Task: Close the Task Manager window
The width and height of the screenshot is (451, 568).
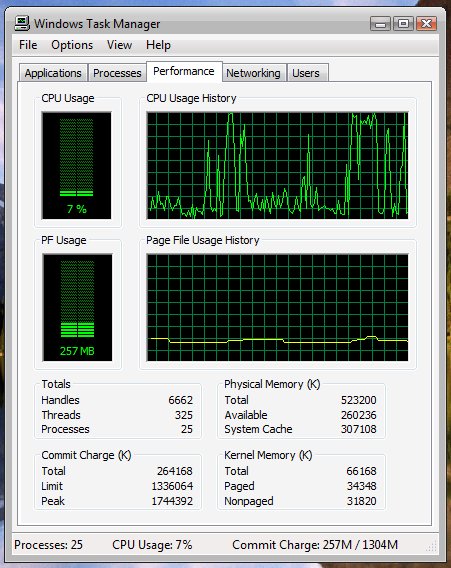Action: (426, 24)
